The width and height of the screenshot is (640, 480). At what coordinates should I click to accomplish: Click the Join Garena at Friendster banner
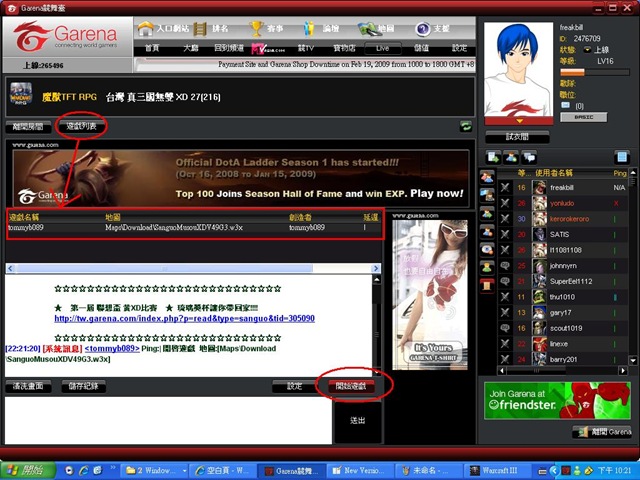coord(557,401)
